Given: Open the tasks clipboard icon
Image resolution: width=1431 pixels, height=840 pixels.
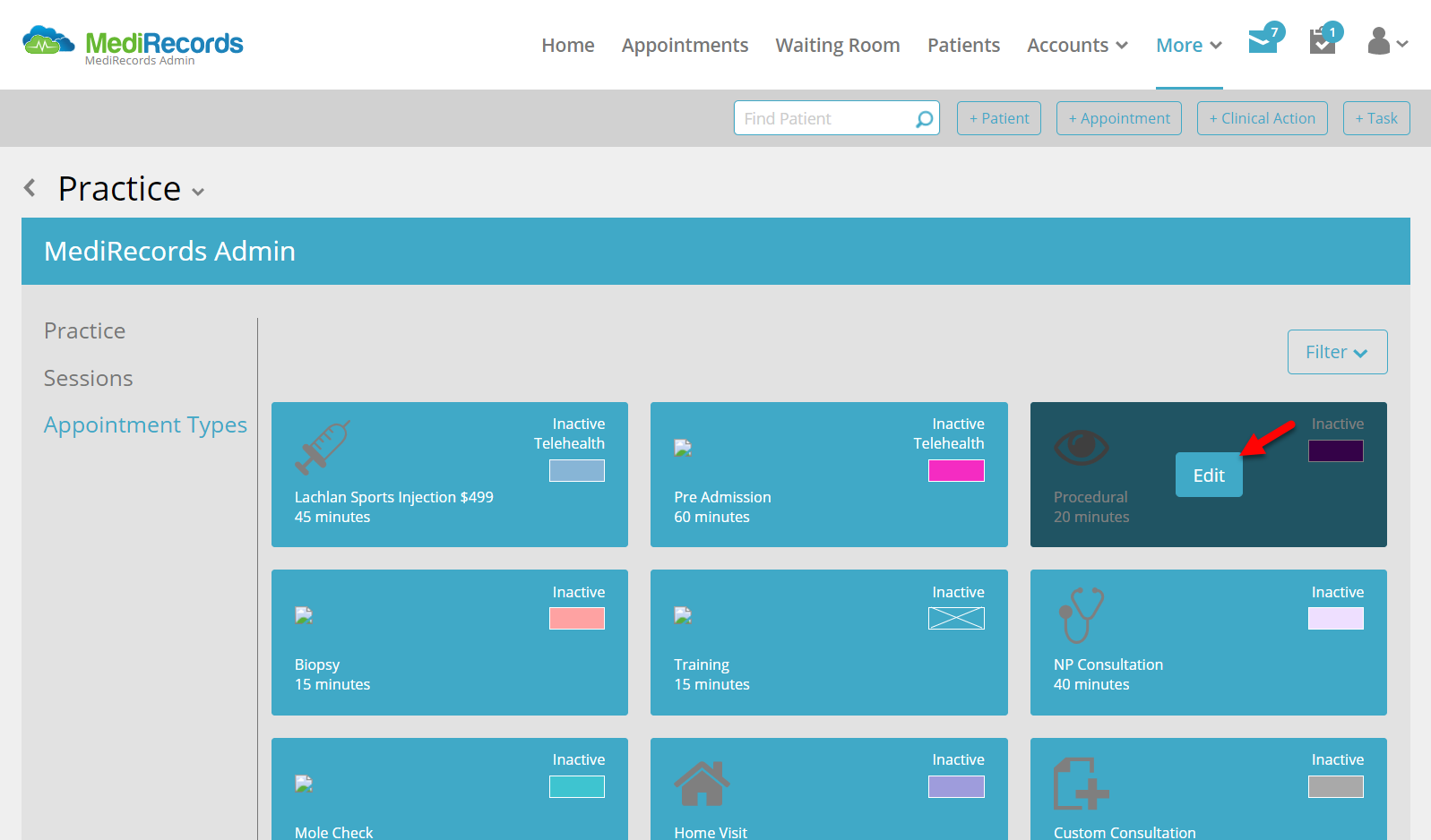Looking at the screenshot, I should point(1323,41).
